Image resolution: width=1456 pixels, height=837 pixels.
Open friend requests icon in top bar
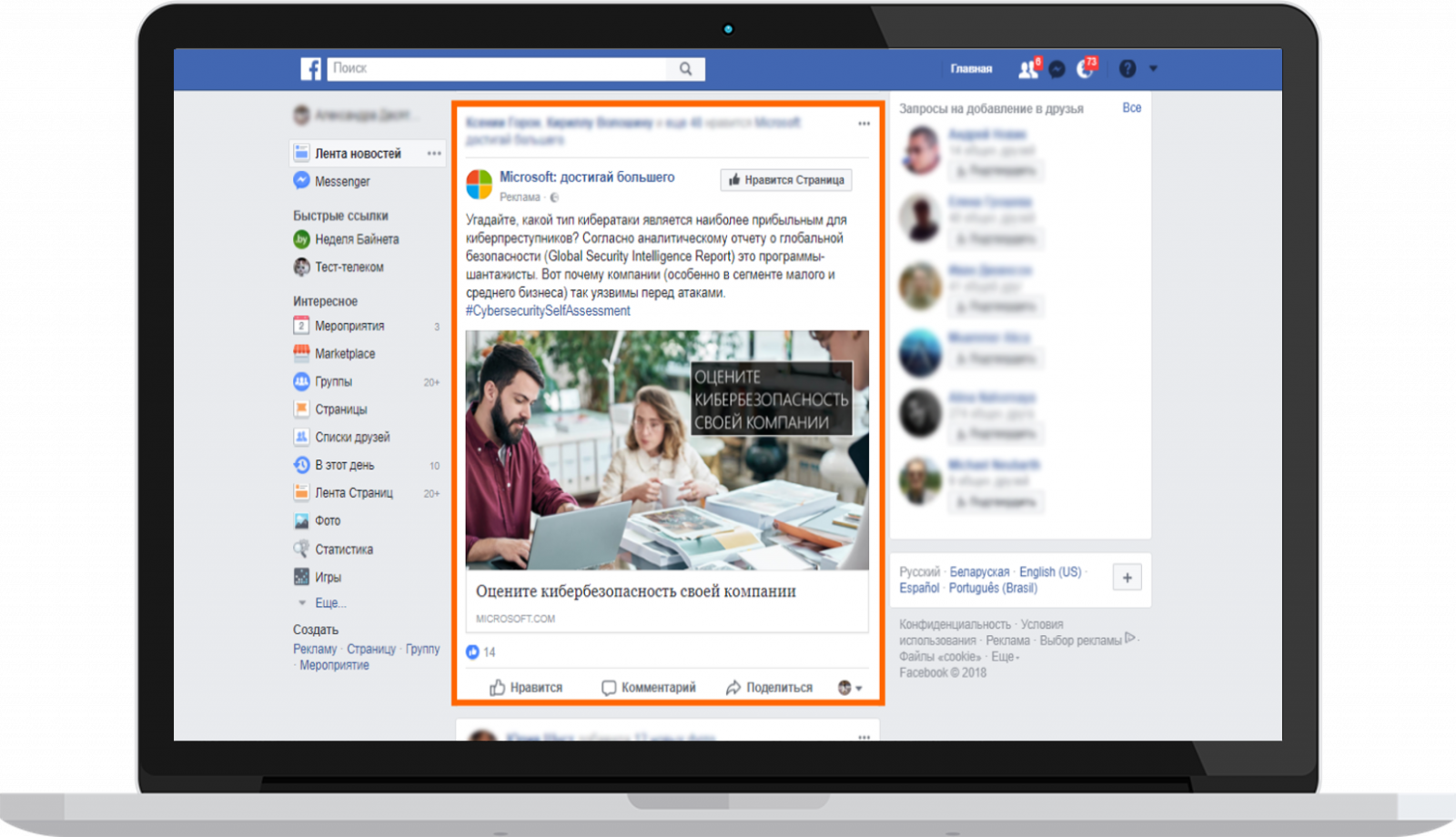(1028, 69)
